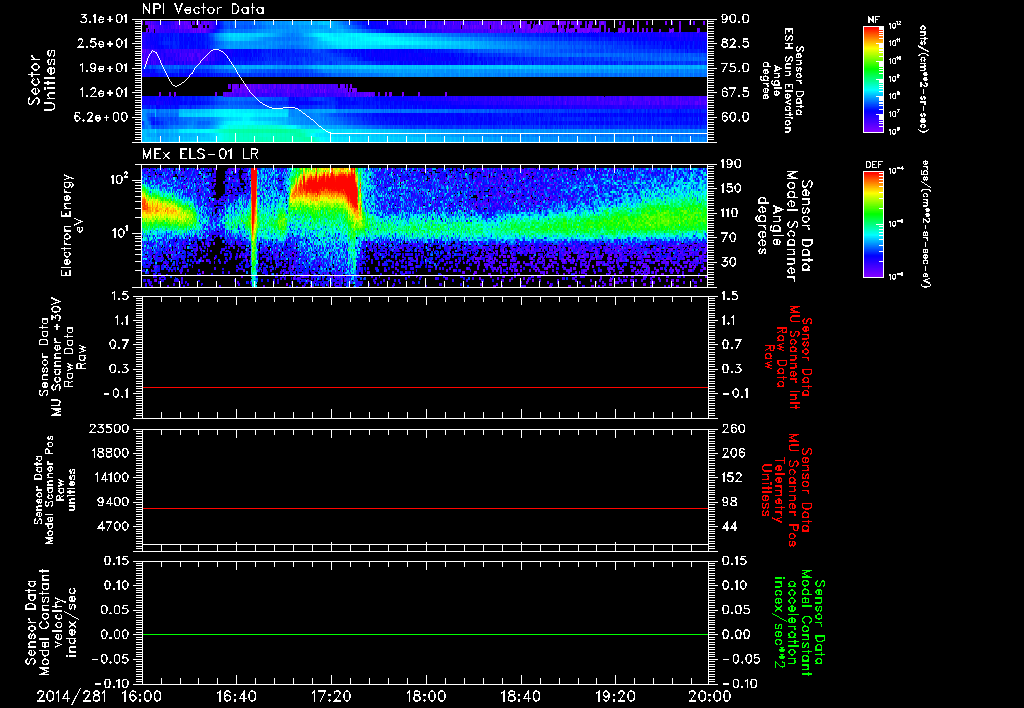The image size is (1024, 708).
Task: Click the red 'MU Scanner Pos Telemetry' label
Action: click(x=786, y=490)
